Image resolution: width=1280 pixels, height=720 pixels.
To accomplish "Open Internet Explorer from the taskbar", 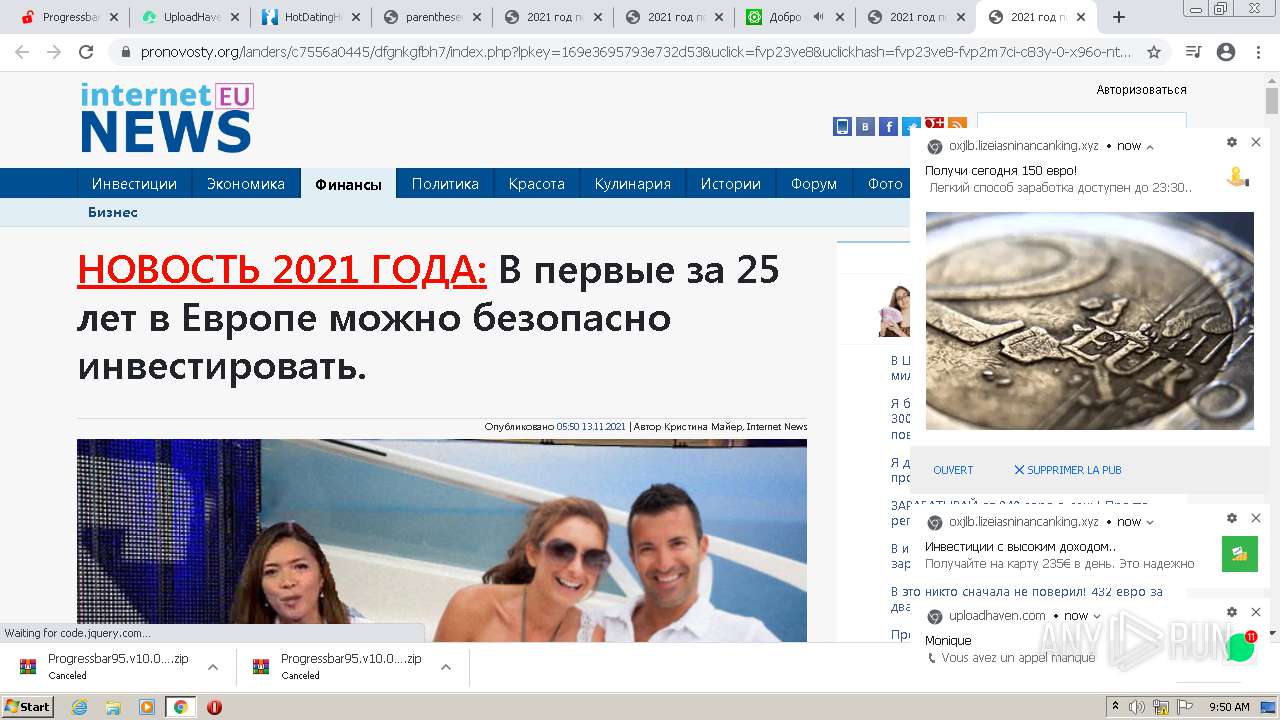I will (x=79, y=707).
